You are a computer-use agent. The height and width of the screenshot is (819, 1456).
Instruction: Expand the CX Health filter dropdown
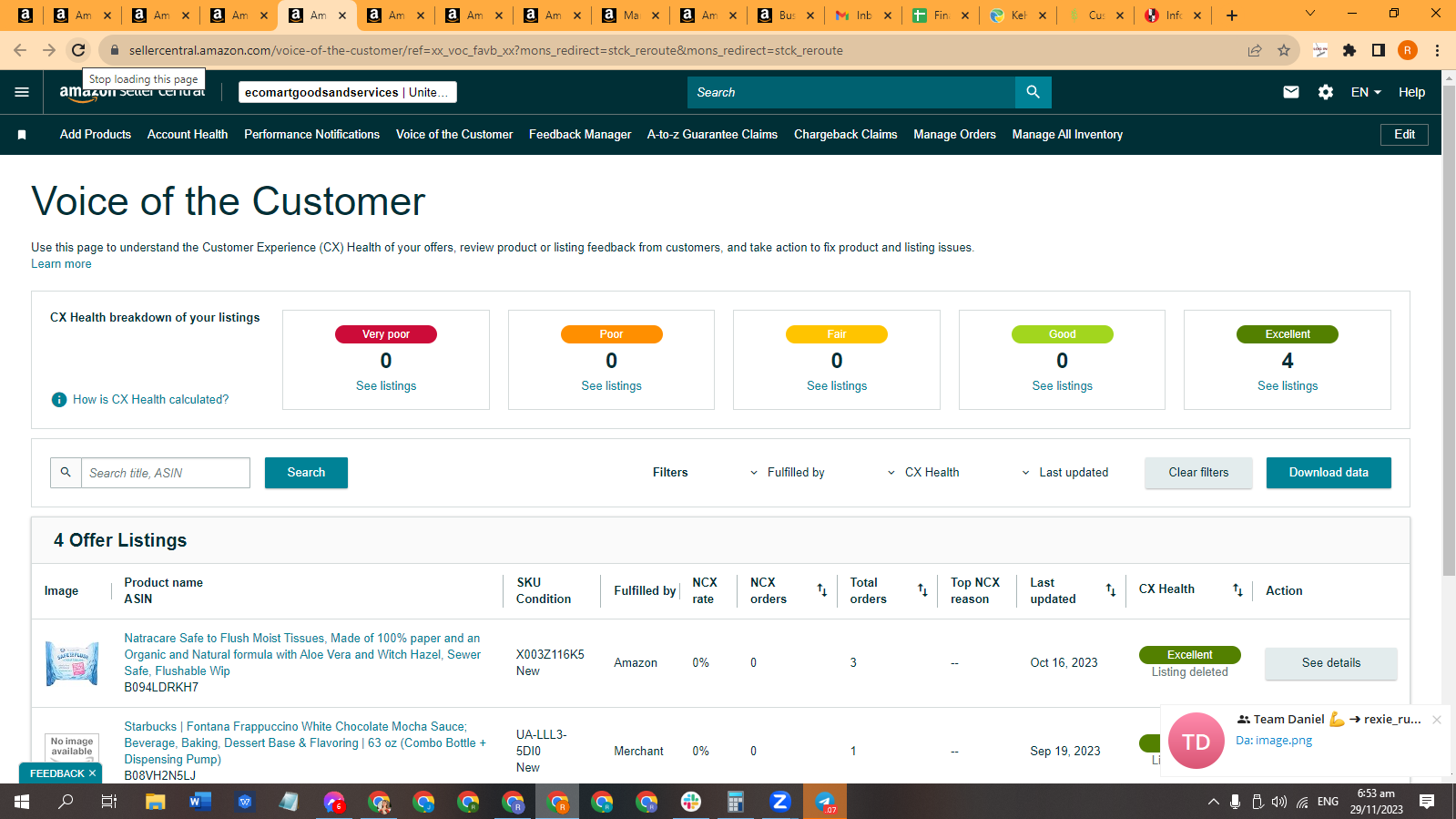pos(922,473)
